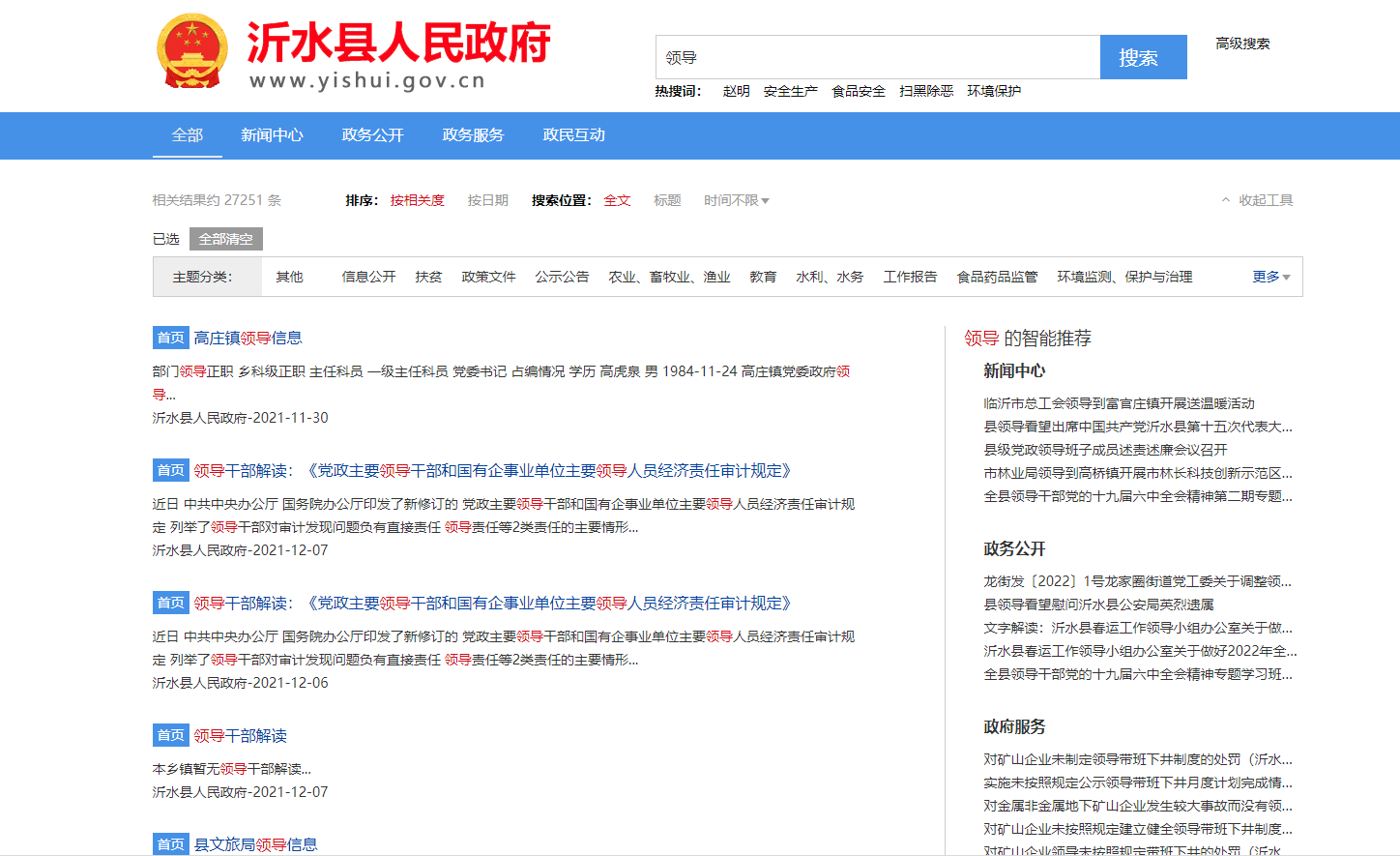Sort results by 按相关度

(417, 200)
